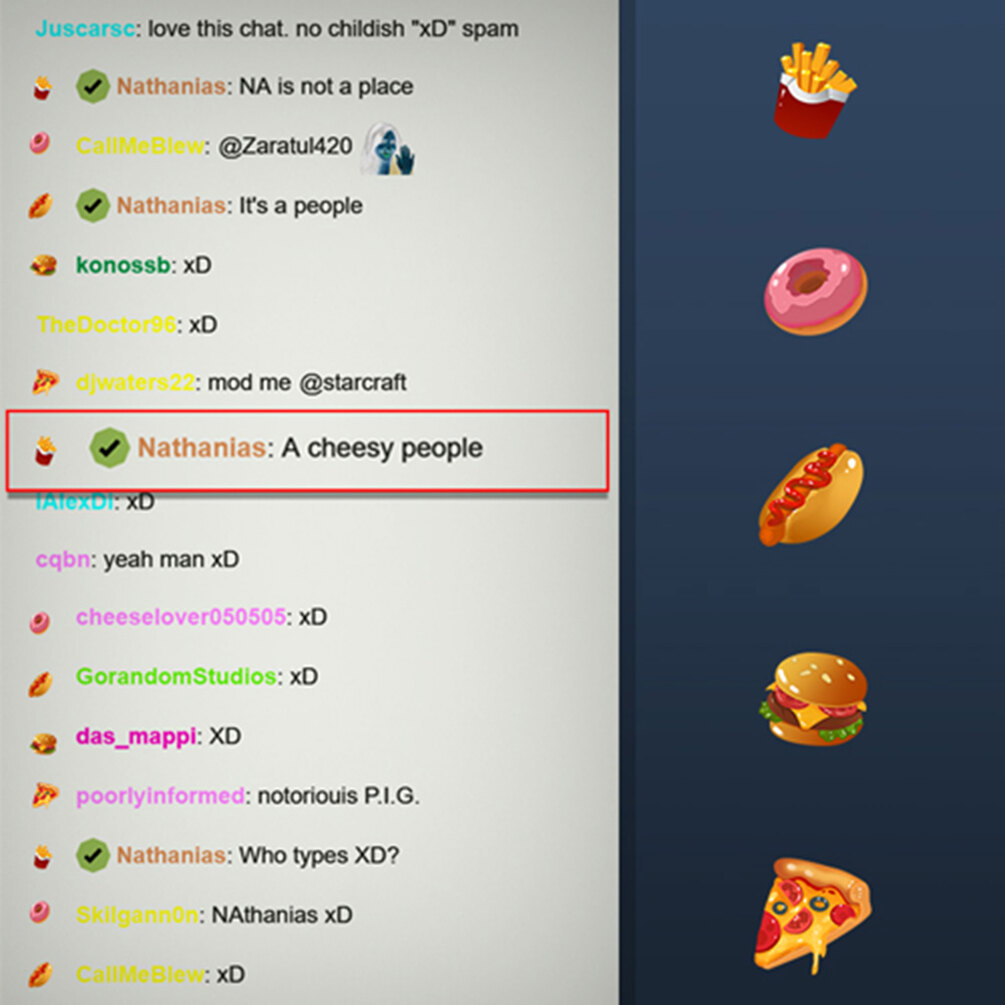Open TheDoctor96 username link
This screenshot has height=1005, width=1005.
click(x=106, y=324)
